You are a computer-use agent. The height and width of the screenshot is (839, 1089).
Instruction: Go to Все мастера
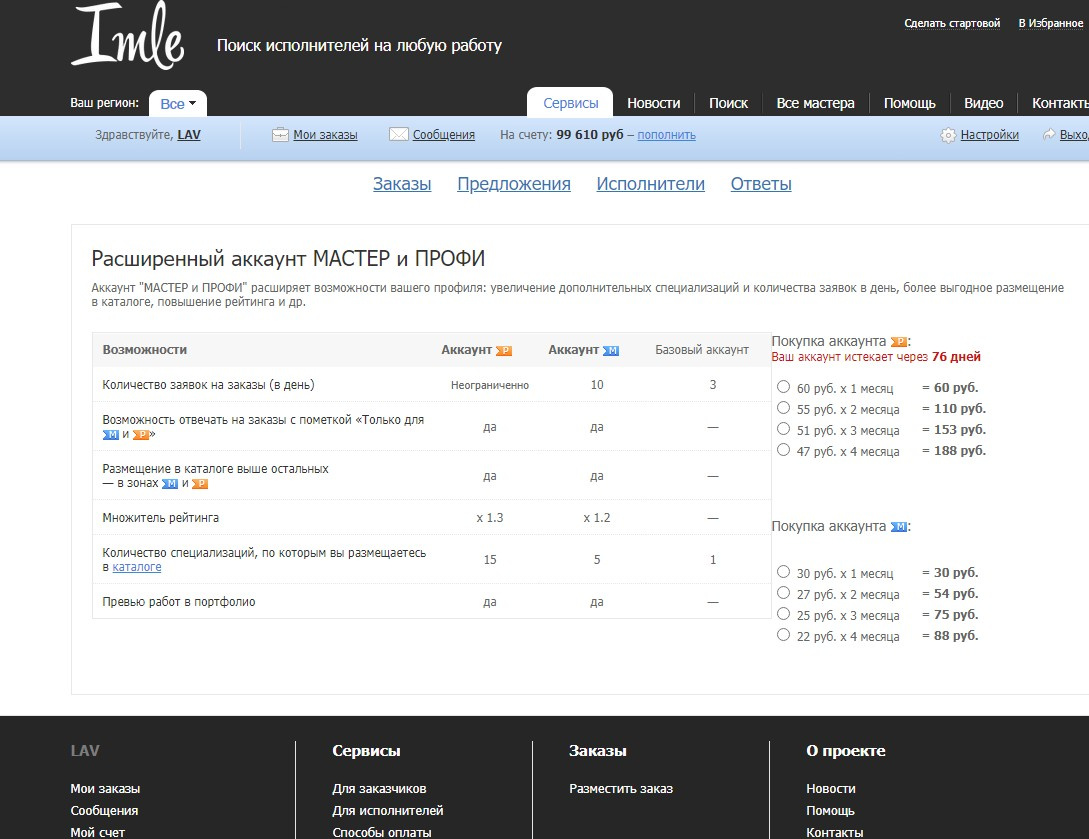pyautogui.click(x=815, y=103)
